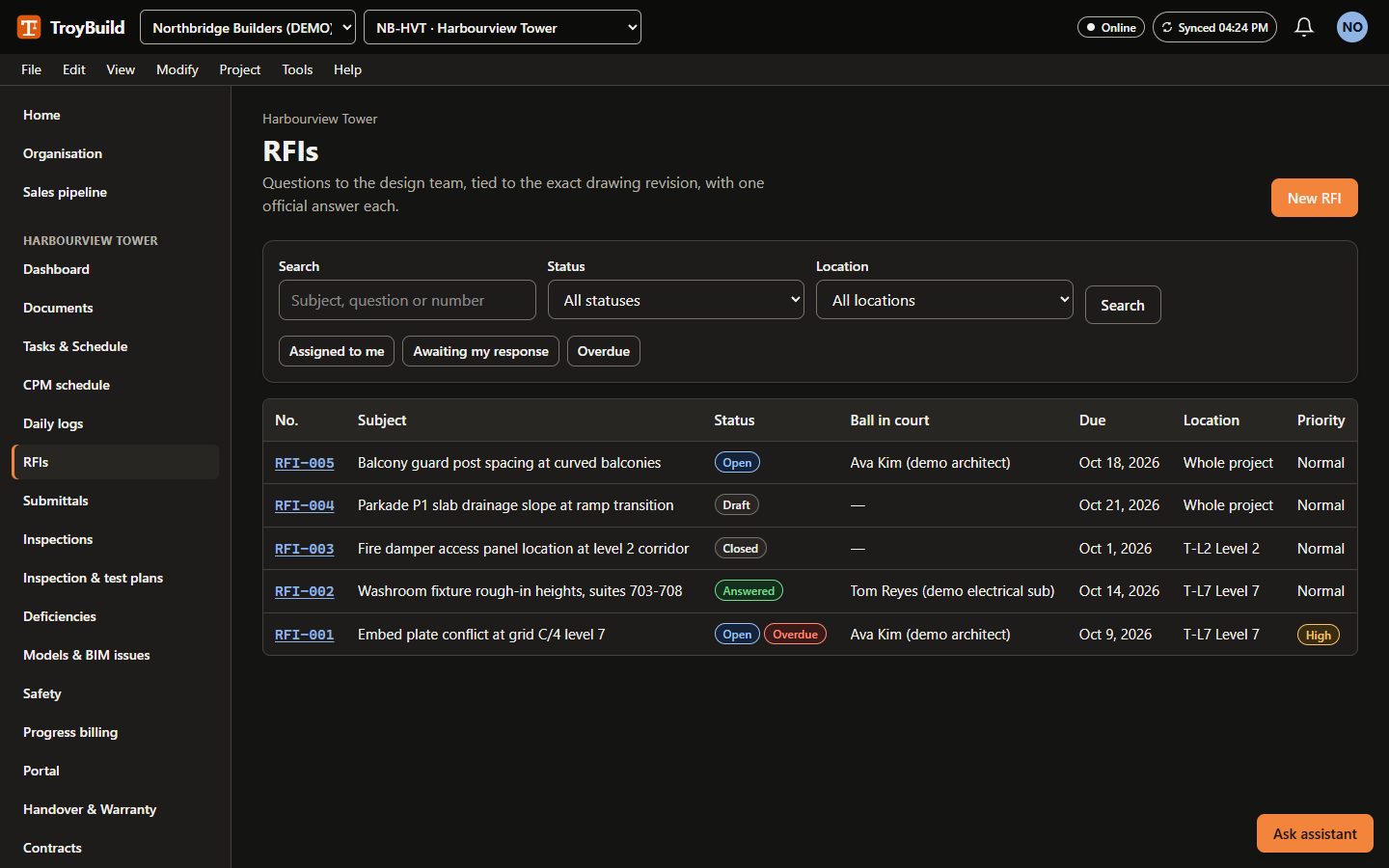This screenshot has width=1389, height=868.
Task: Open RFI-003 link
Action: point(304,549)
